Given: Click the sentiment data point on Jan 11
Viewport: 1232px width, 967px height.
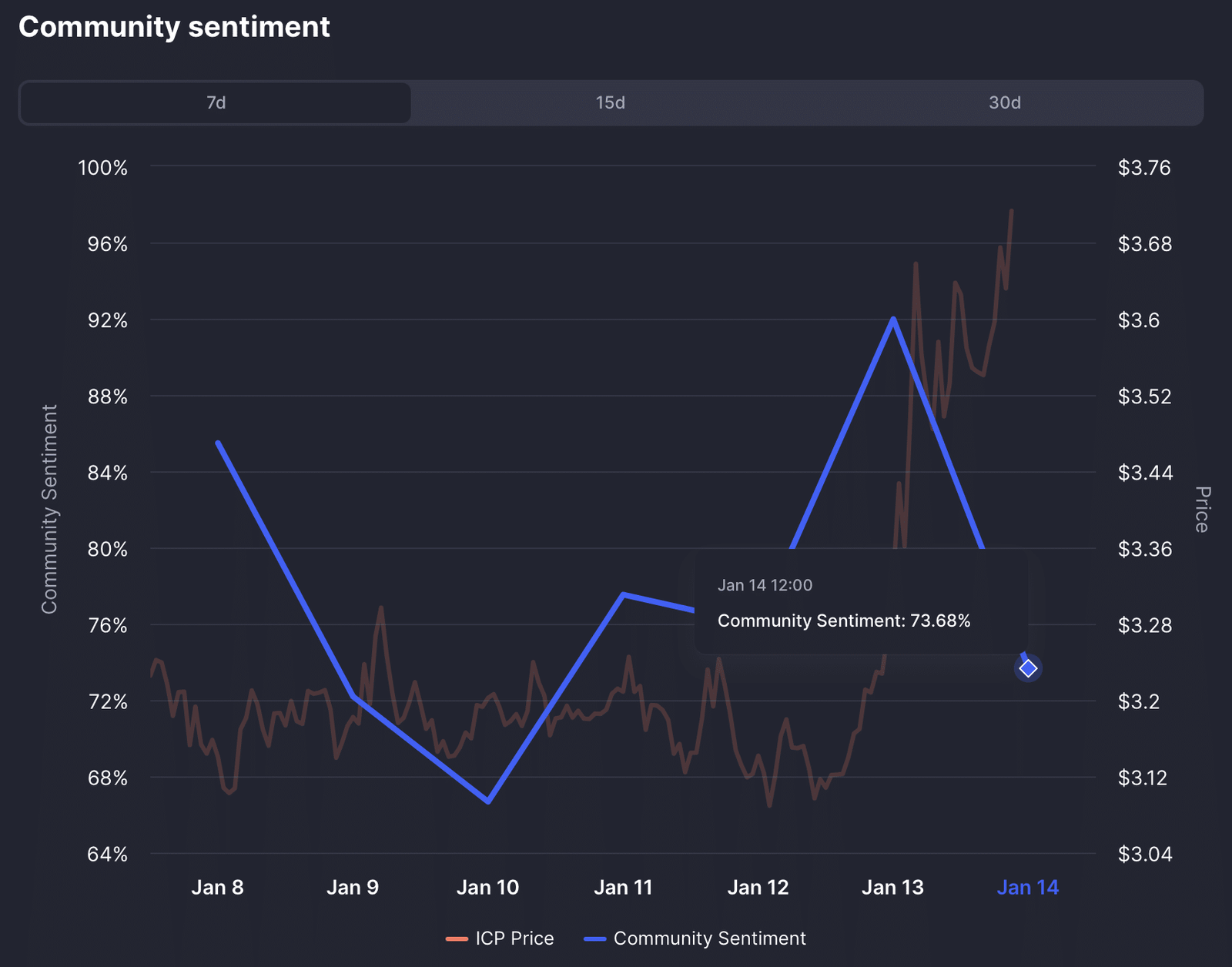Looking at the screenshot, I should pos(623,594).
